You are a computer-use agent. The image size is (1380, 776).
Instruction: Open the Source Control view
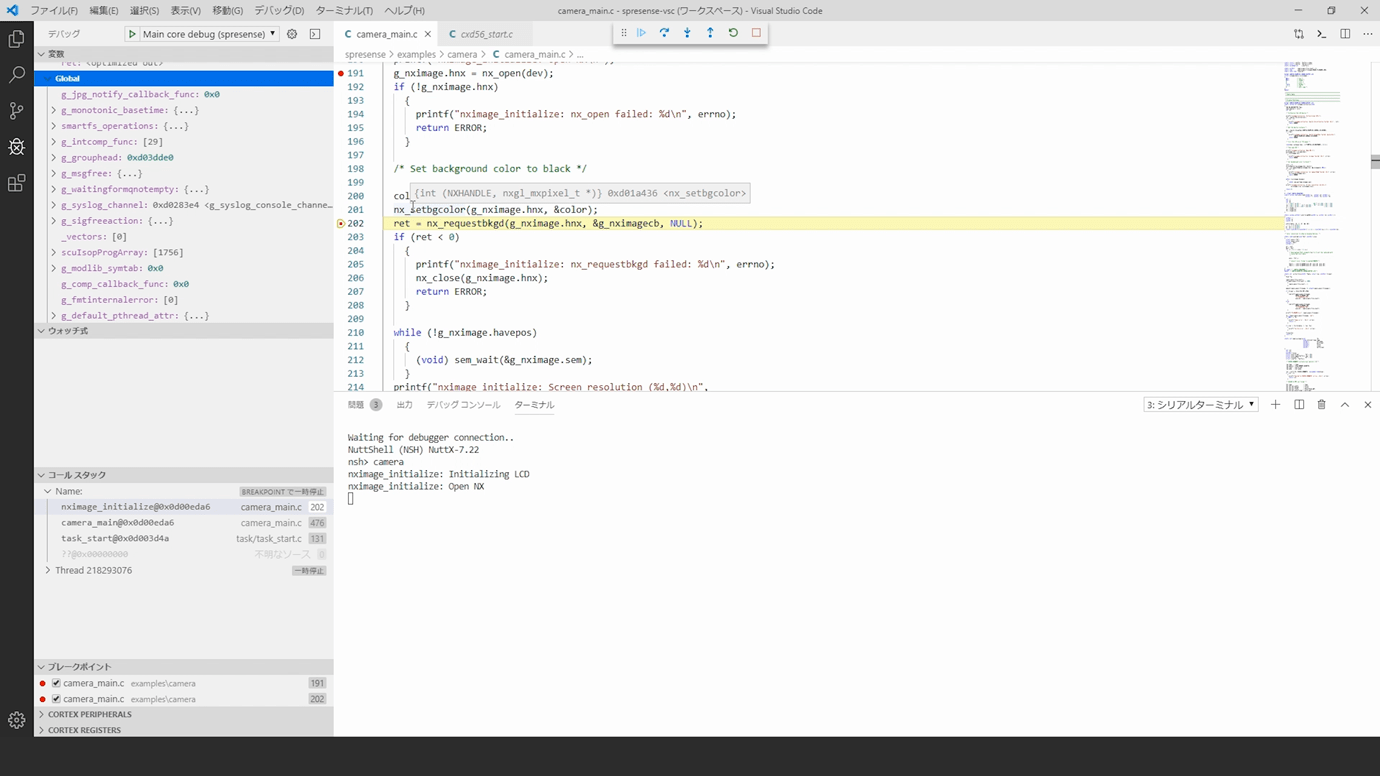[x=16, y=111]
